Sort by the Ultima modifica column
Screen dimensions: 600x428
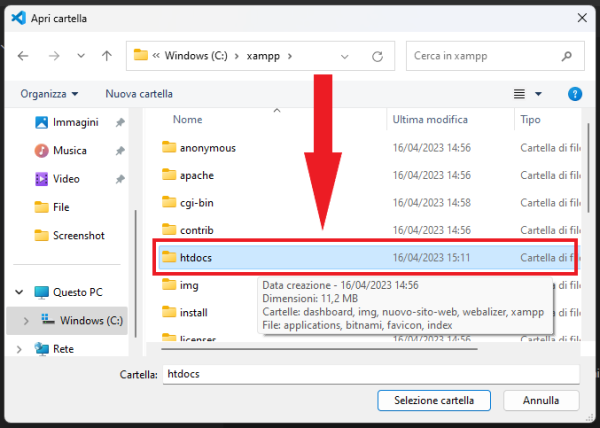coord(430,120)
